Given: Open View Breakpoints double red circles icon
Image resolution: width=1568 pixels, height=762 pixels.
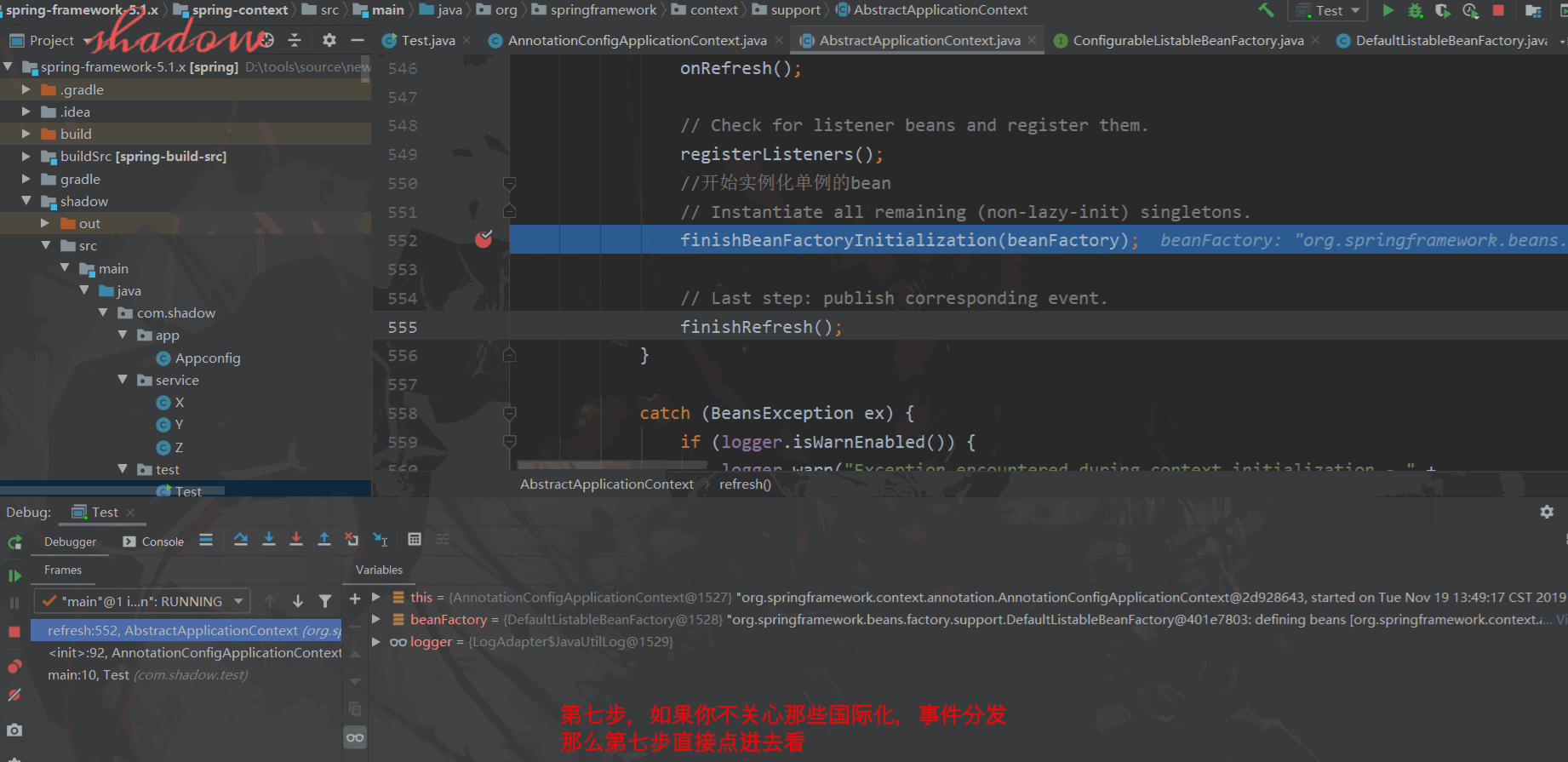Looking at the screenshot, I should tap(14, 667).
